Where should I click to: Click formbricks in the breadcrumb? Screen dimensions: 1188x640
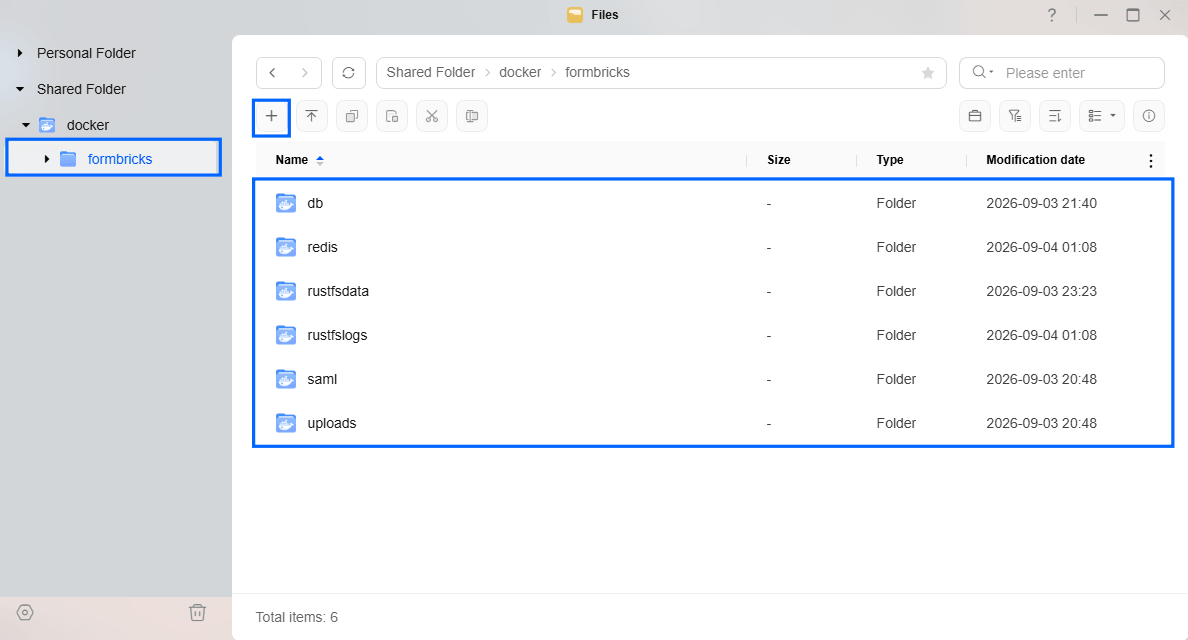597,73
